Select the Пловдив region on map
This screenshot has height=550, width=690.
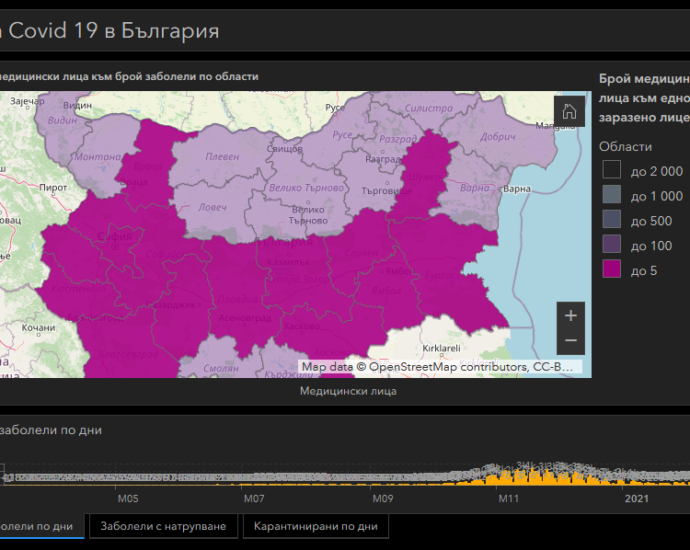[238, 299]
